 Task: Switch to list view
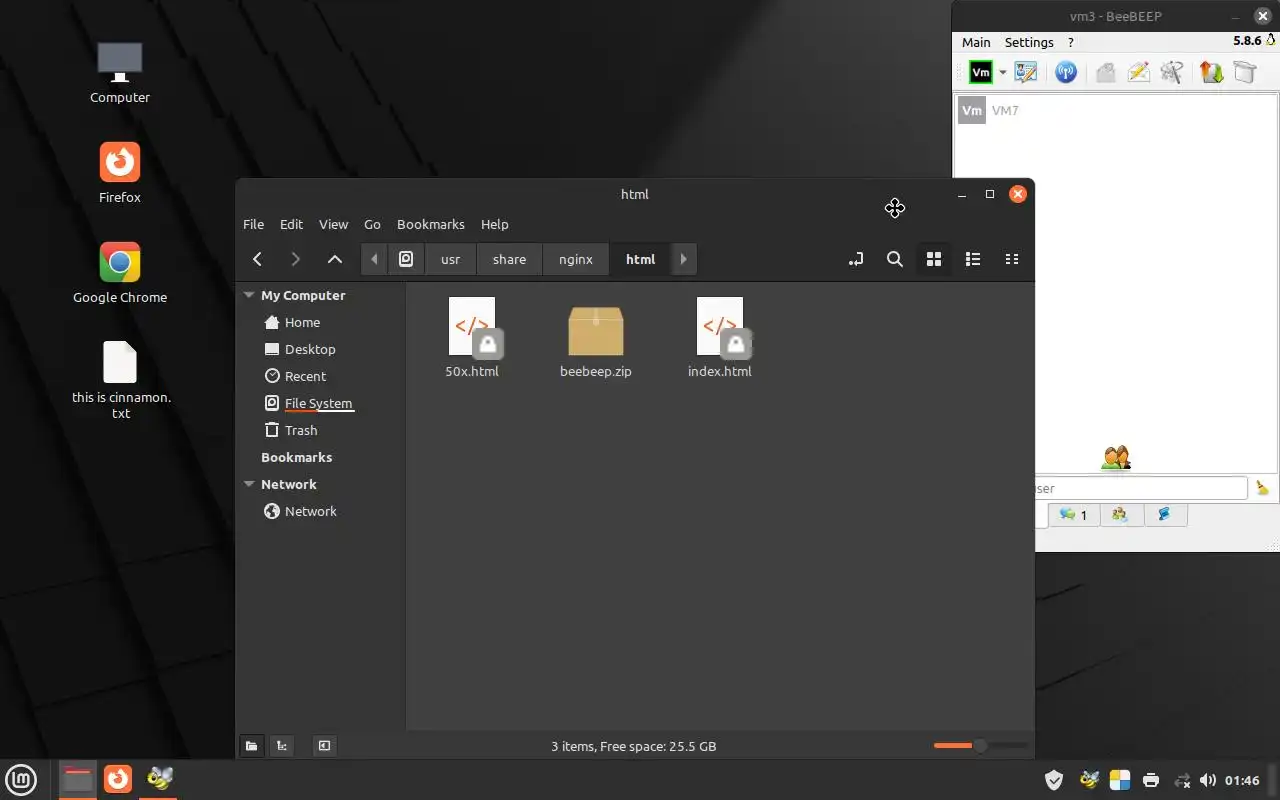pos(973,259)
